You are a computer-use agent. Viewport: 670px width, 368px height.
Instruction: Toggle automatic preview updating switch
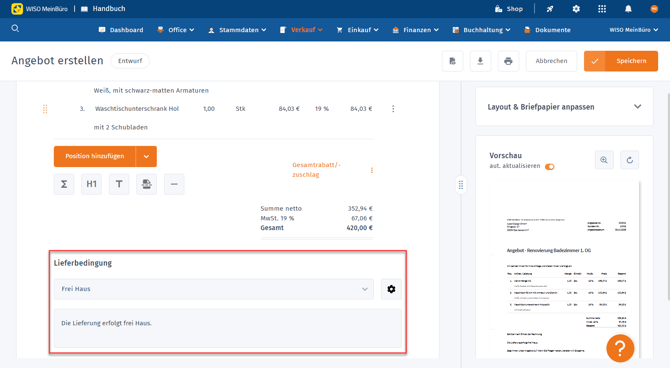click(x=550, y=167)
